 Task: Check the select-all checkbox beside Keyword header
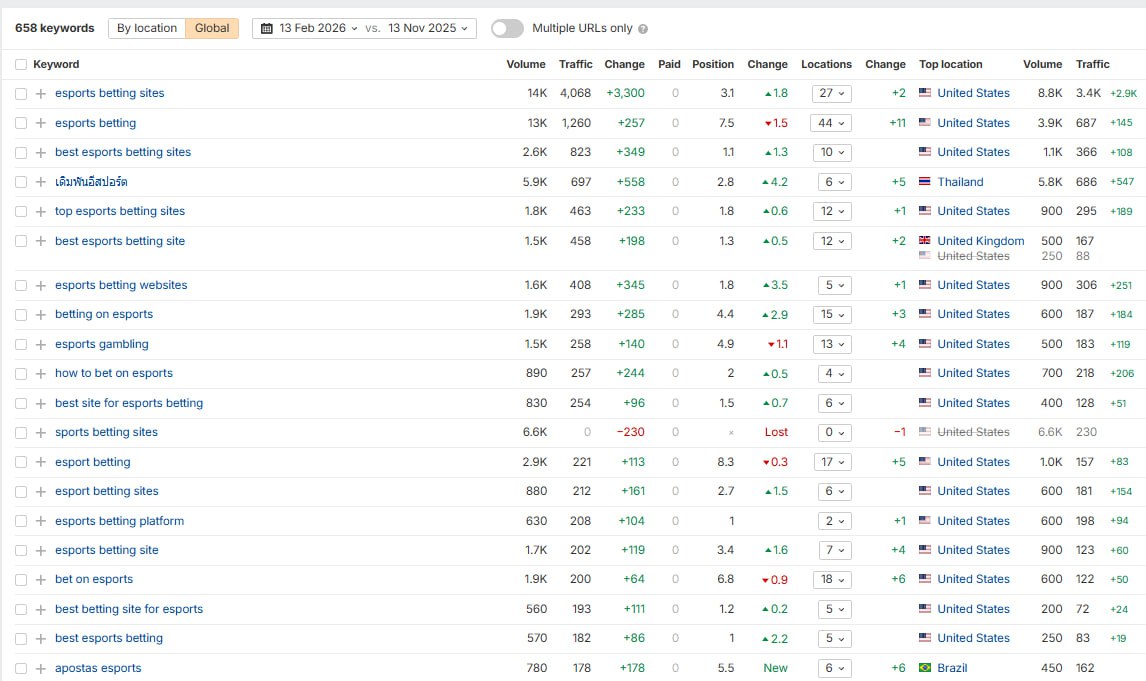pyautogui.click(x=21, y=65)
